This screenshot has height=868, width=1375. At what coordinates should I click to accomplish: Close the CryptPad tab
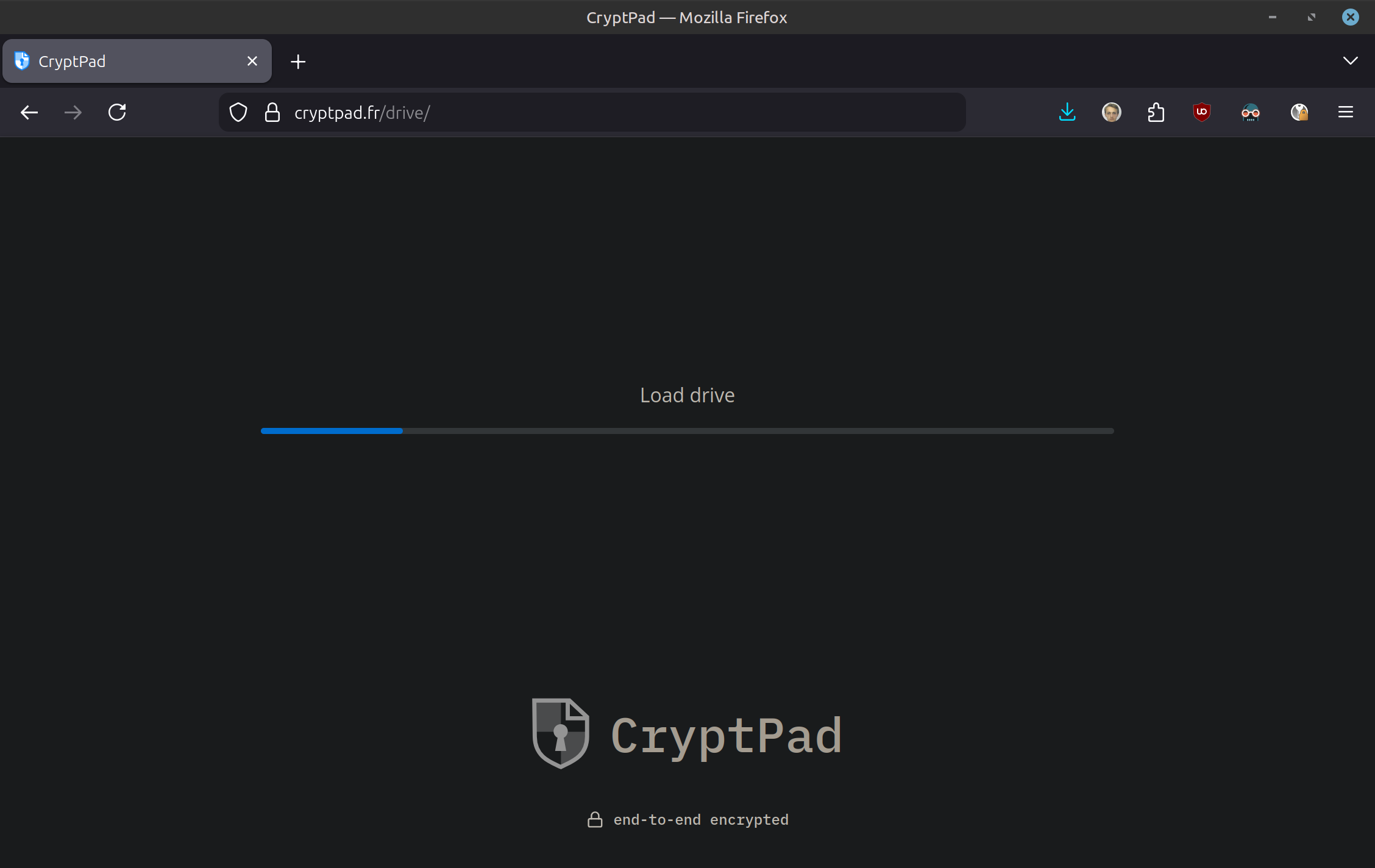tap(252, 61)
